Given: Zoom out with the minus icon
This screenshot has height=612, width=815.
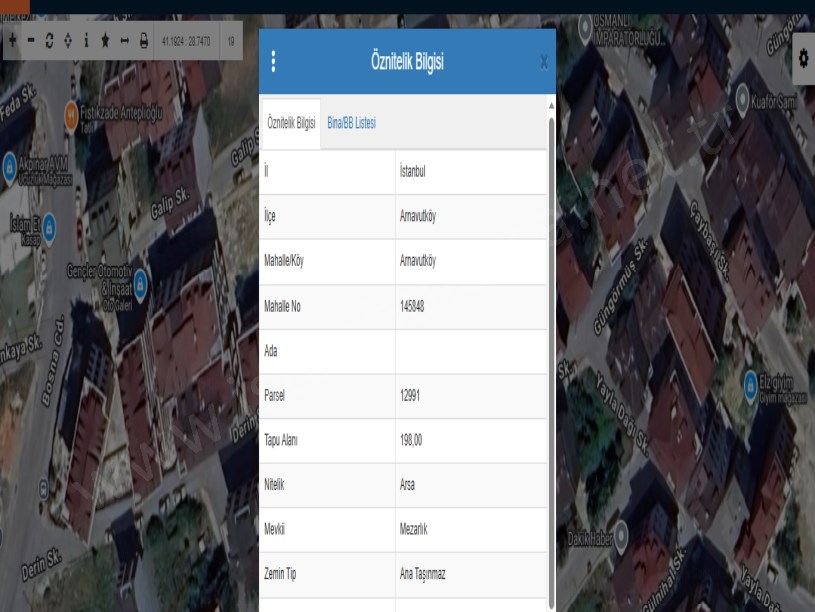Looking at the screenshot, I should pos(31,41).
